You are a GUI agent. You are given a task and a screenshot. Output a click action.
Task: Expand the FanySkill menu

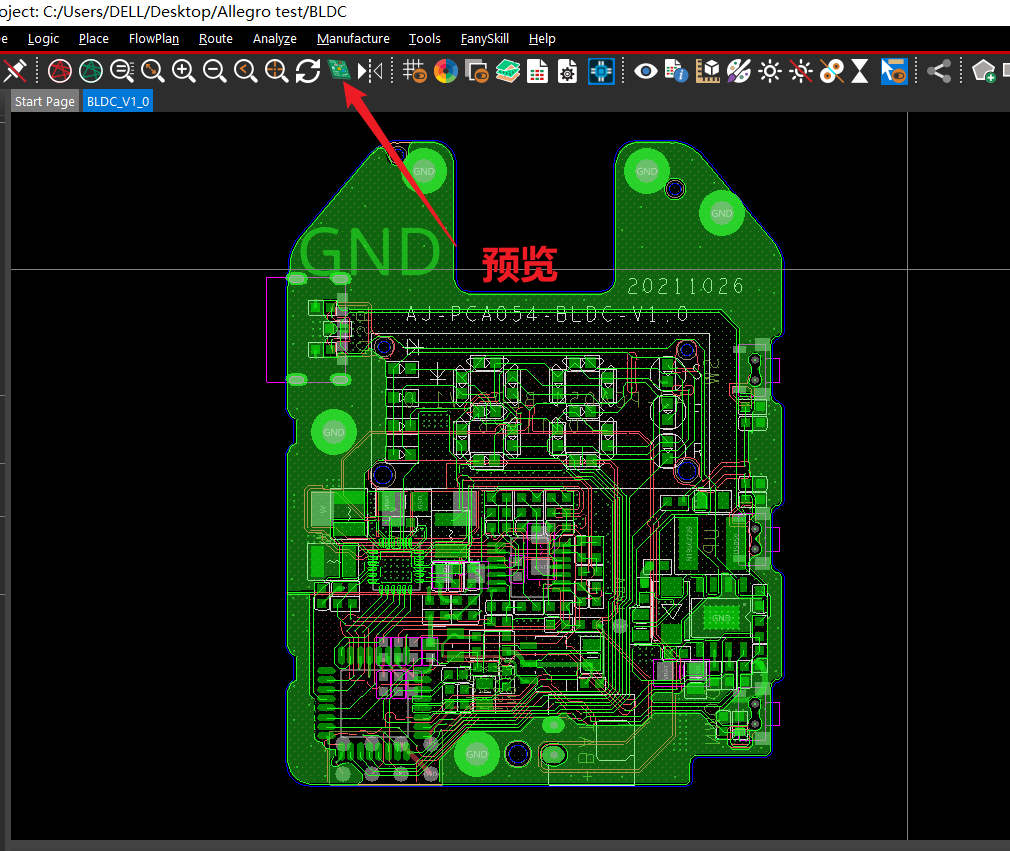click(x=484, y=39)
